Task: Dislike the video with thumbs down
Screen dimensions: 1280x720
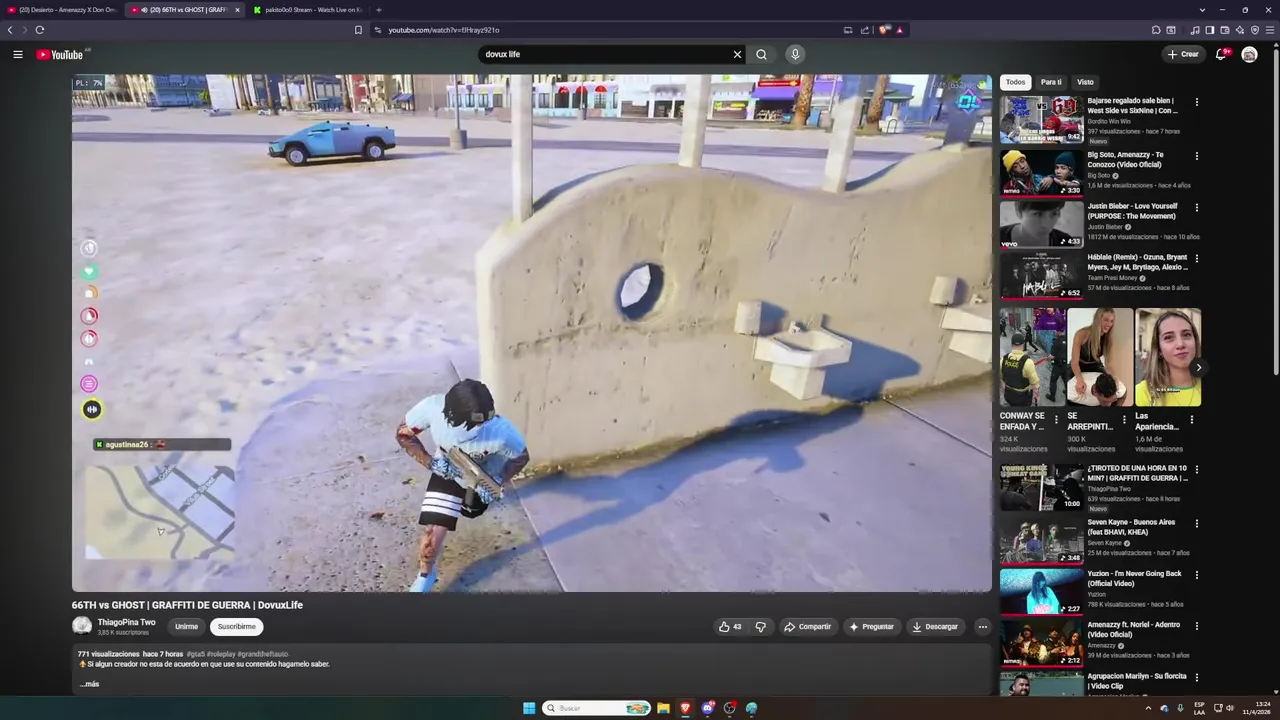Action: coord(760,627)
